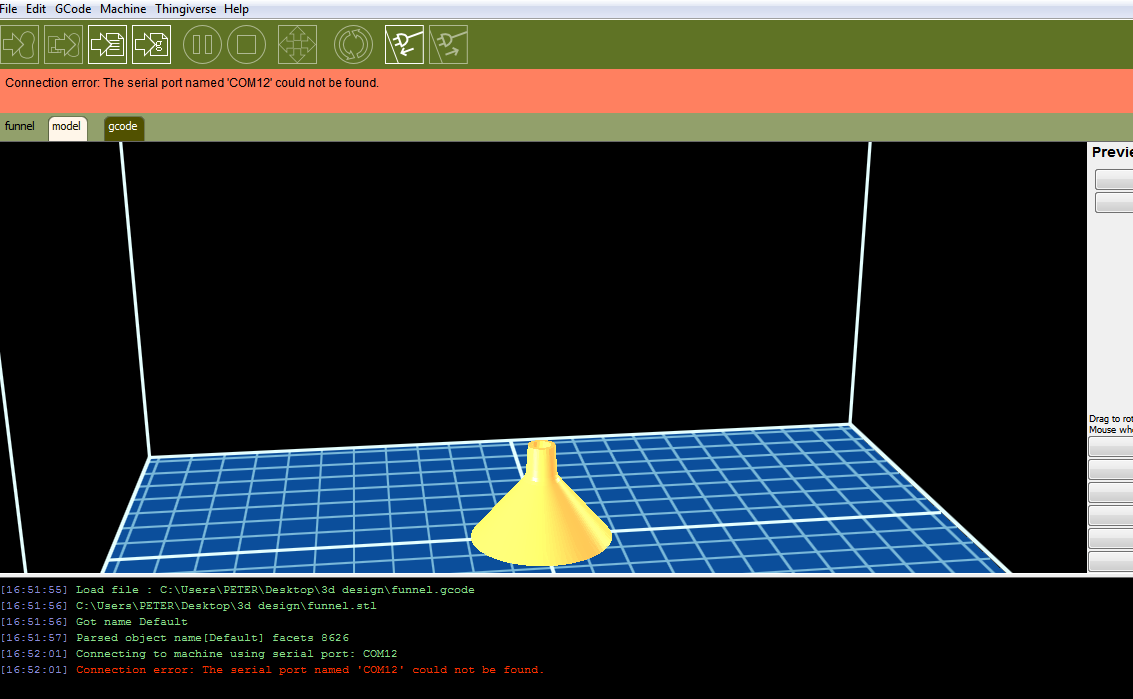The width and height of the screenshot is (1133, 699).
Task: Click the arrow-into-'g'-document generate GCode icon
Action: click(x=152, y=45)
